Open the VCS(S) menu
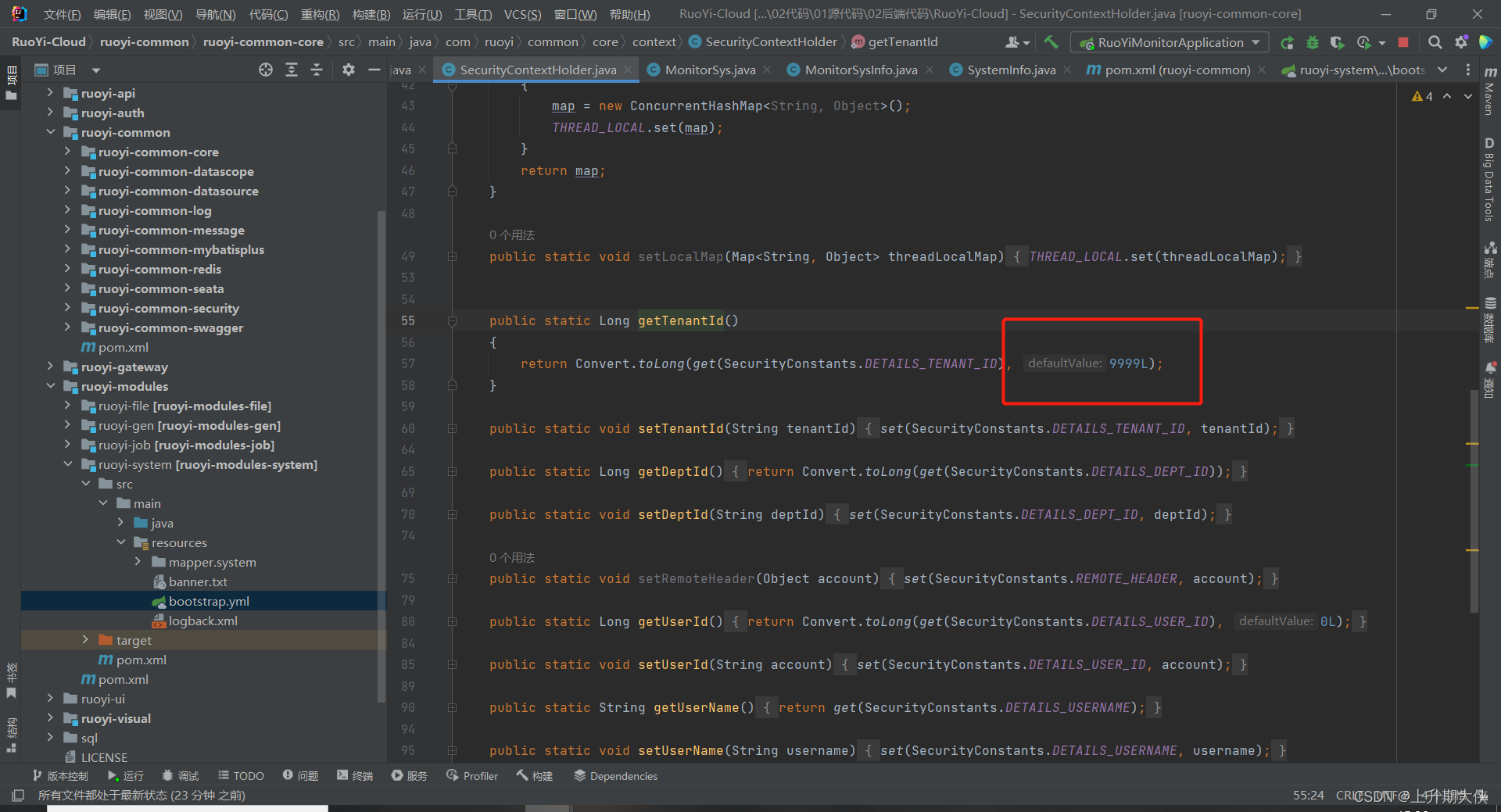1501x812 pixels. (x=522, y=14)
